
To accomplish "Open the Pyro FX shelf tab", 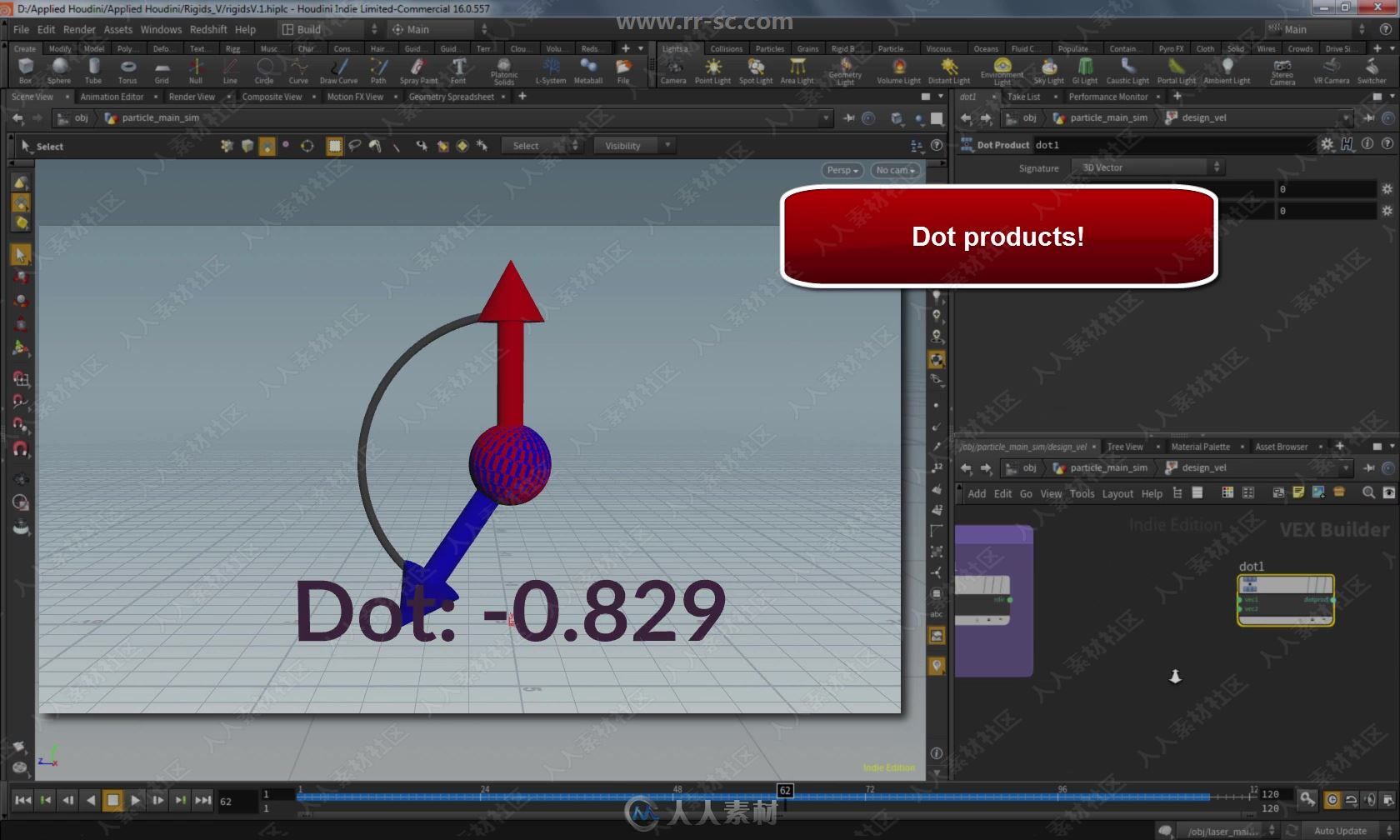I will coord(1171,48).
